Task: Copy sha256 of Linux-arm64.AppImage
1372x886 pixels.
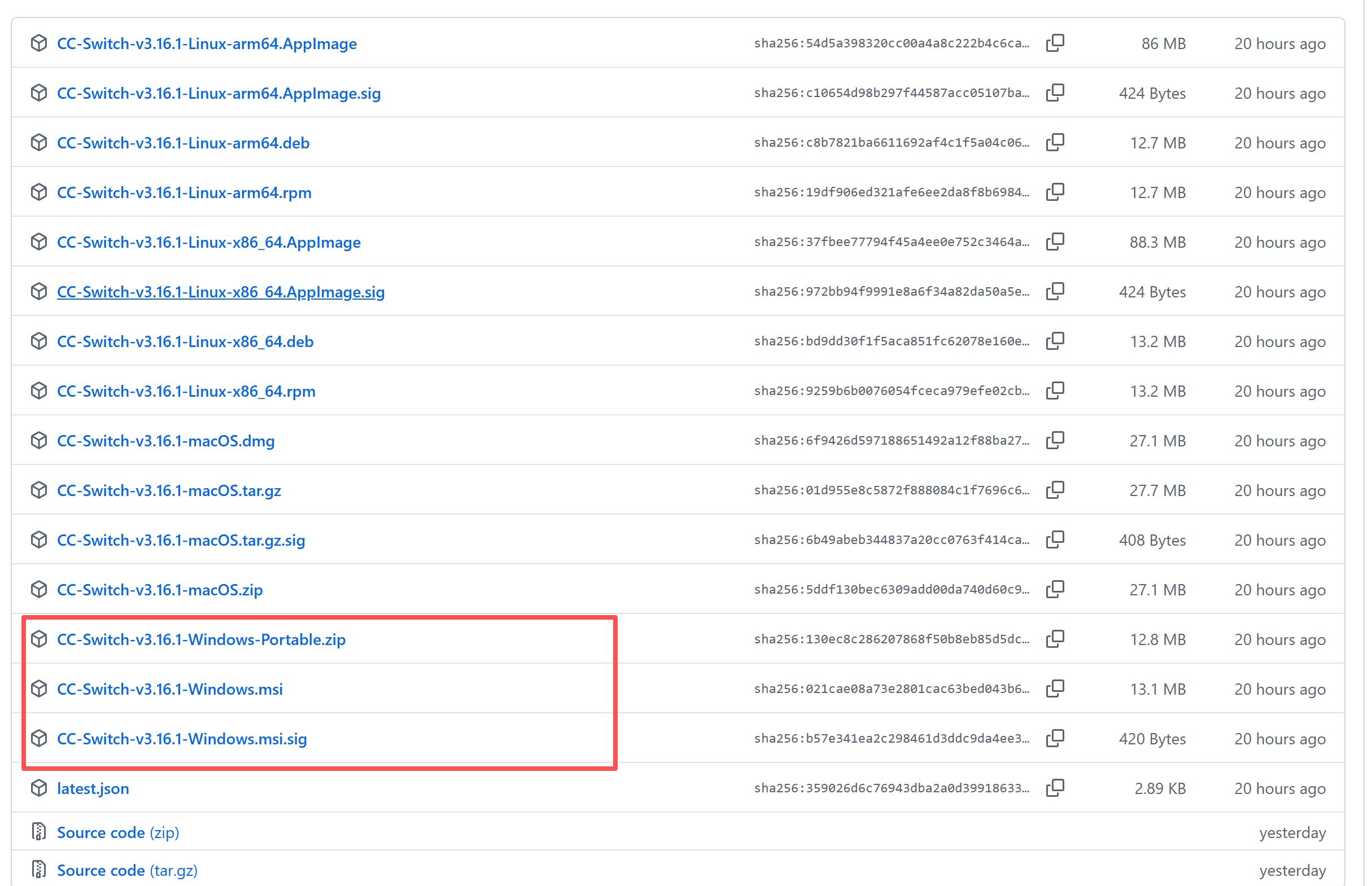Action: [x=1055, y=43]
